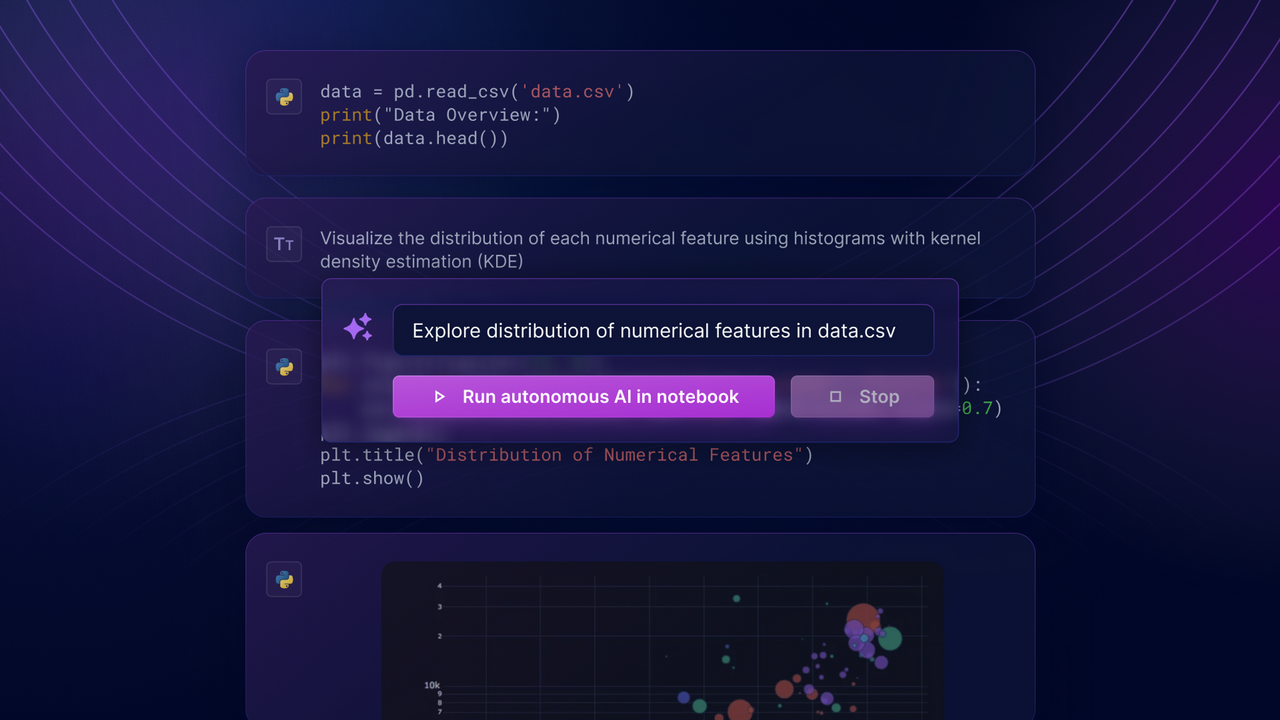The height and width of the screenshot is (720, 1280).
Task: Click the Python icon beside the scatter plot output
Action: [x=284, y=579]
